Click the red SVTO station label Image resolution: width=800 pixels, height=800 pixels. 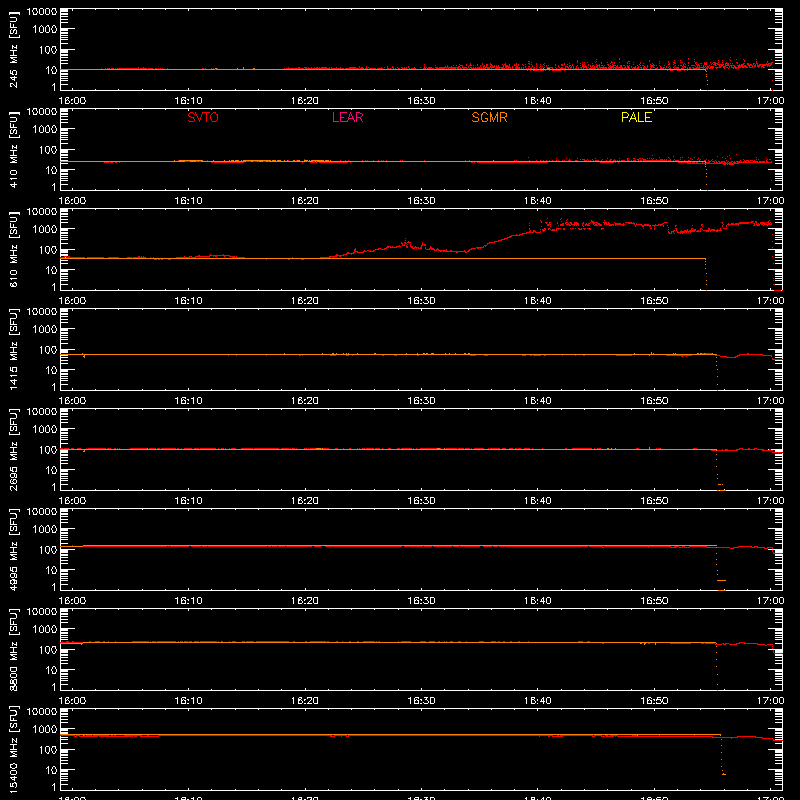click(x=203, y=117)
